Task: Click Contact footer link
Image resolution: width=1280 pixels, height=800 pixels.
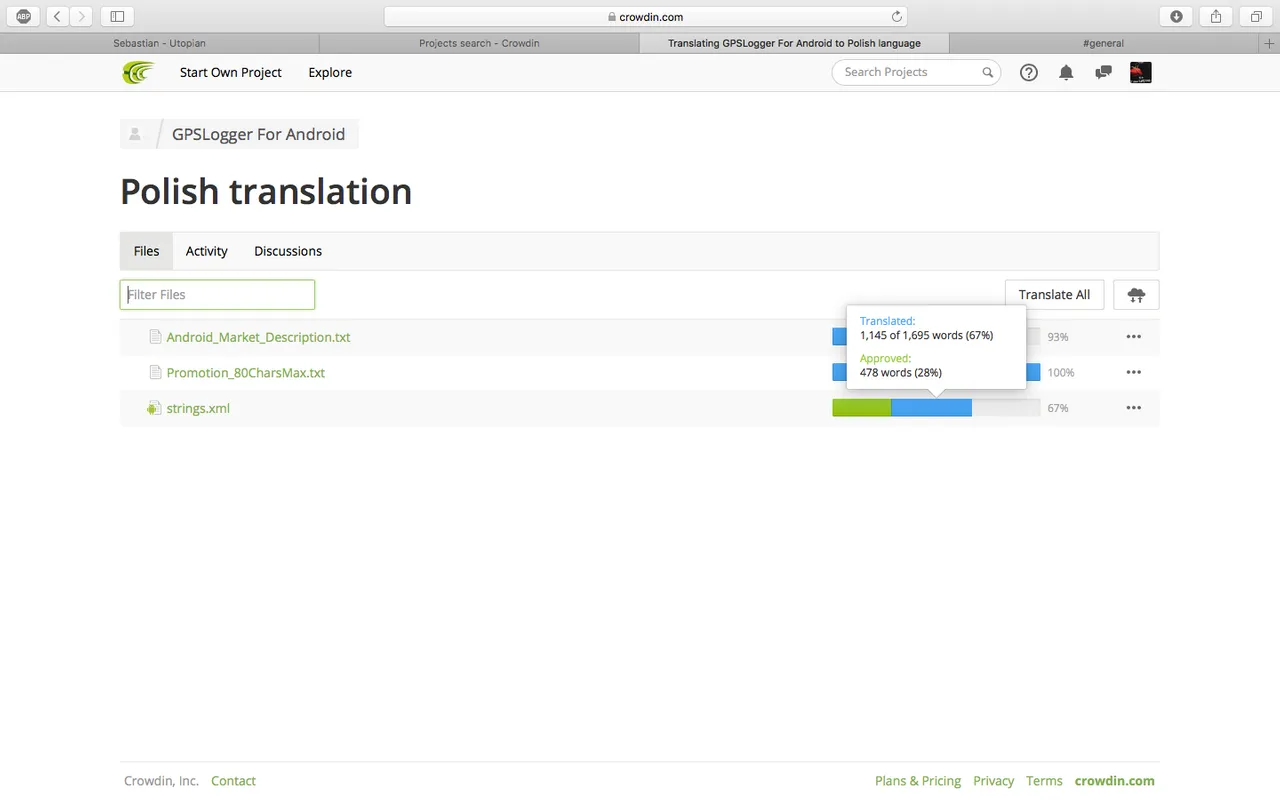Action: (x=233, y=781)
